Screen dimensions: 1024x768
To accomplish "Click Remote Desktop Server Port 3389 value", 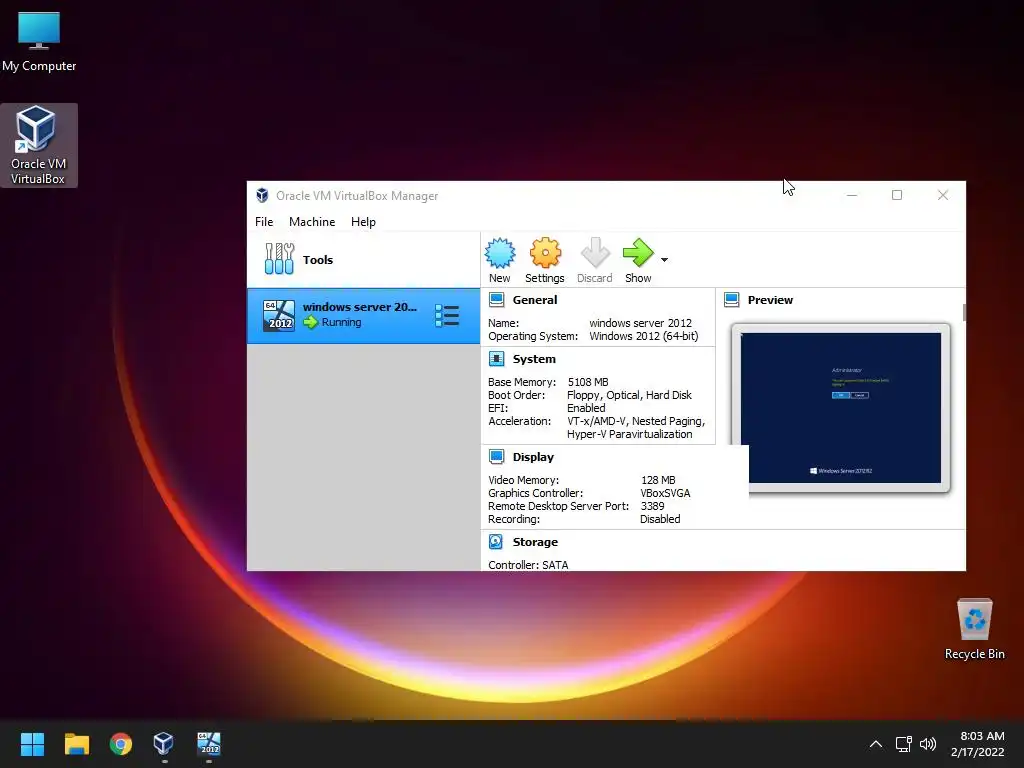I will pos(652,505).
